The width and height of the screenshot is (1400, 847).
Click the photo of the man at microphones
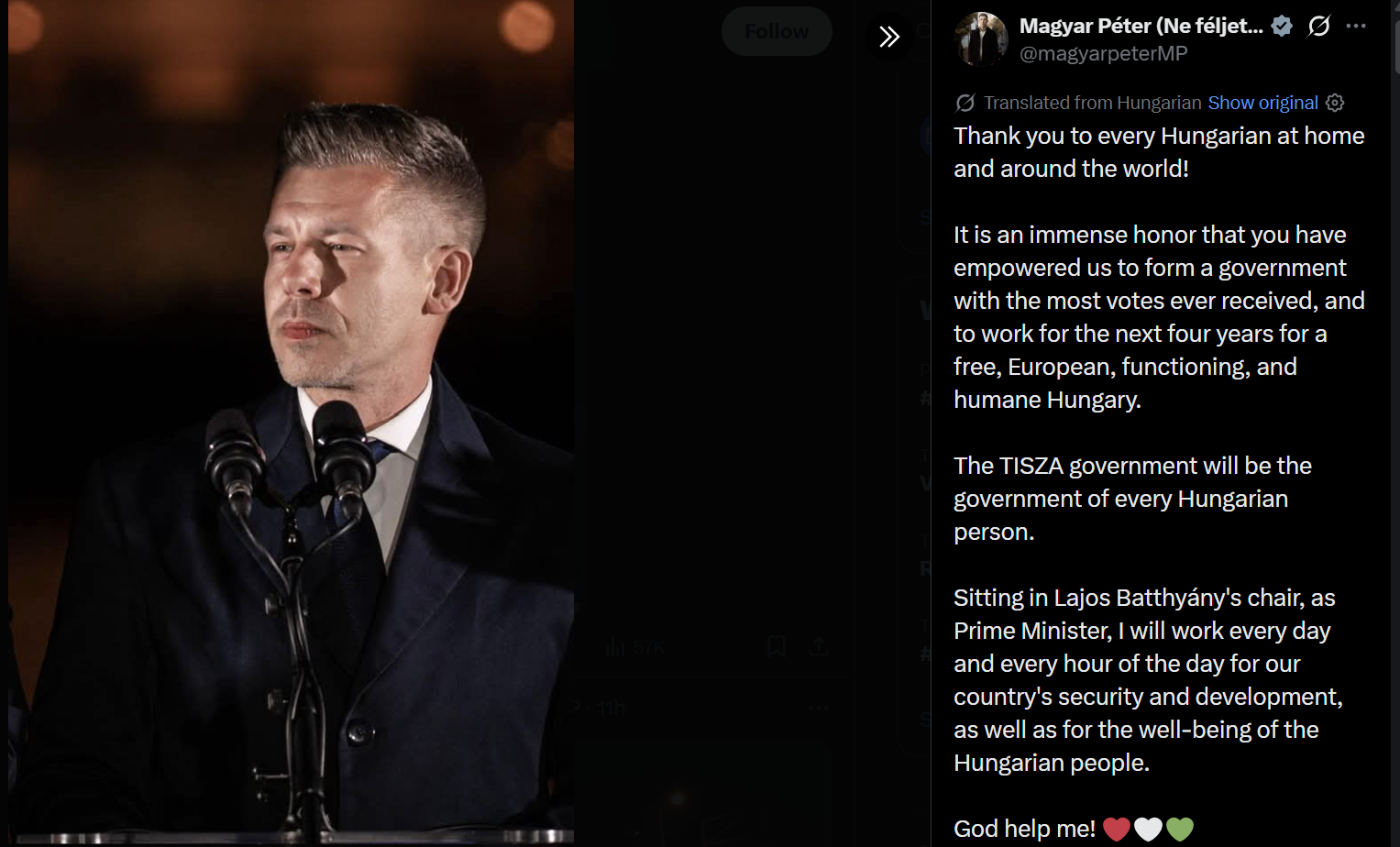point(291,422)
